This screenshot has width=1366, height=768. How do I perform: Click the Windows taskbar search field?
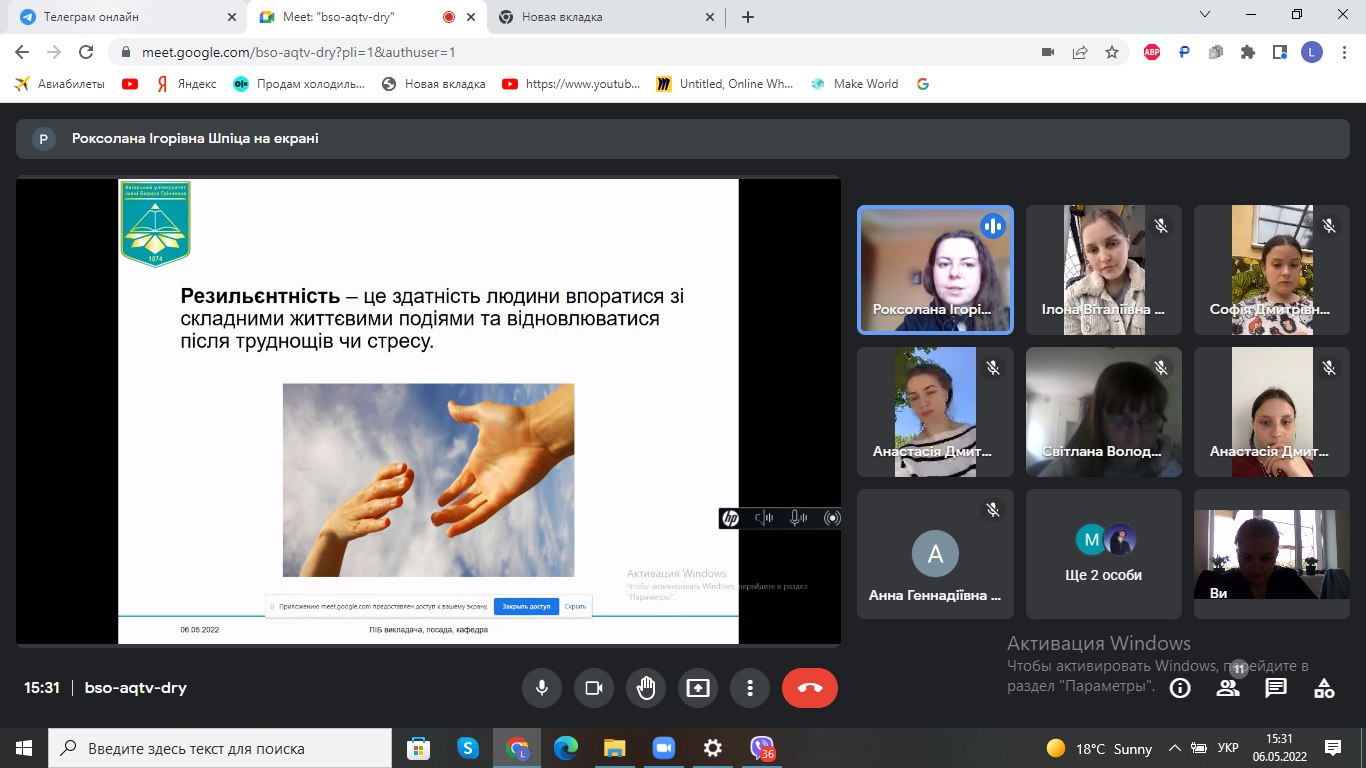coord(220,748)
